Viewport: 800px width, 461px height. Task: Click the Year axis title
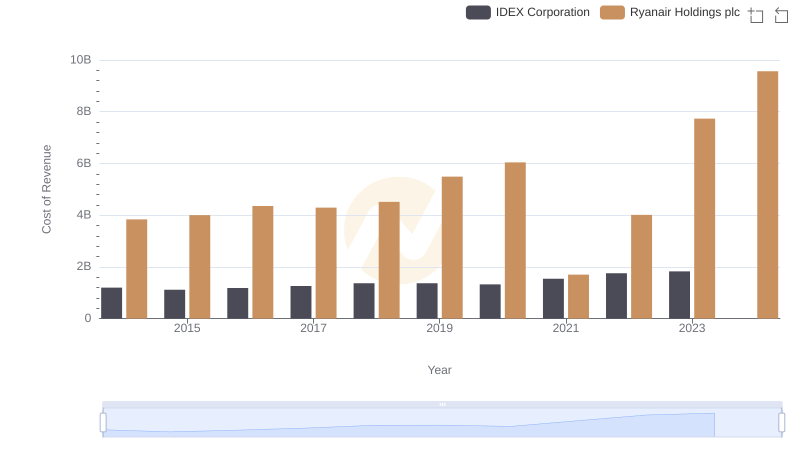click(439, 370)
